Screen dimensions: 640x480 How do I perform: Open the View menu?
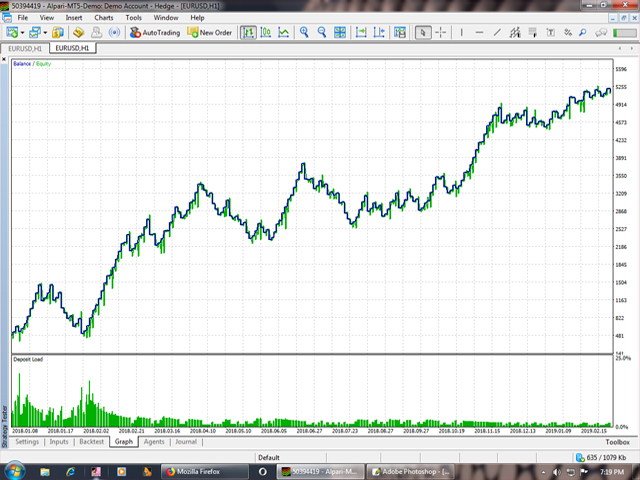47,18
